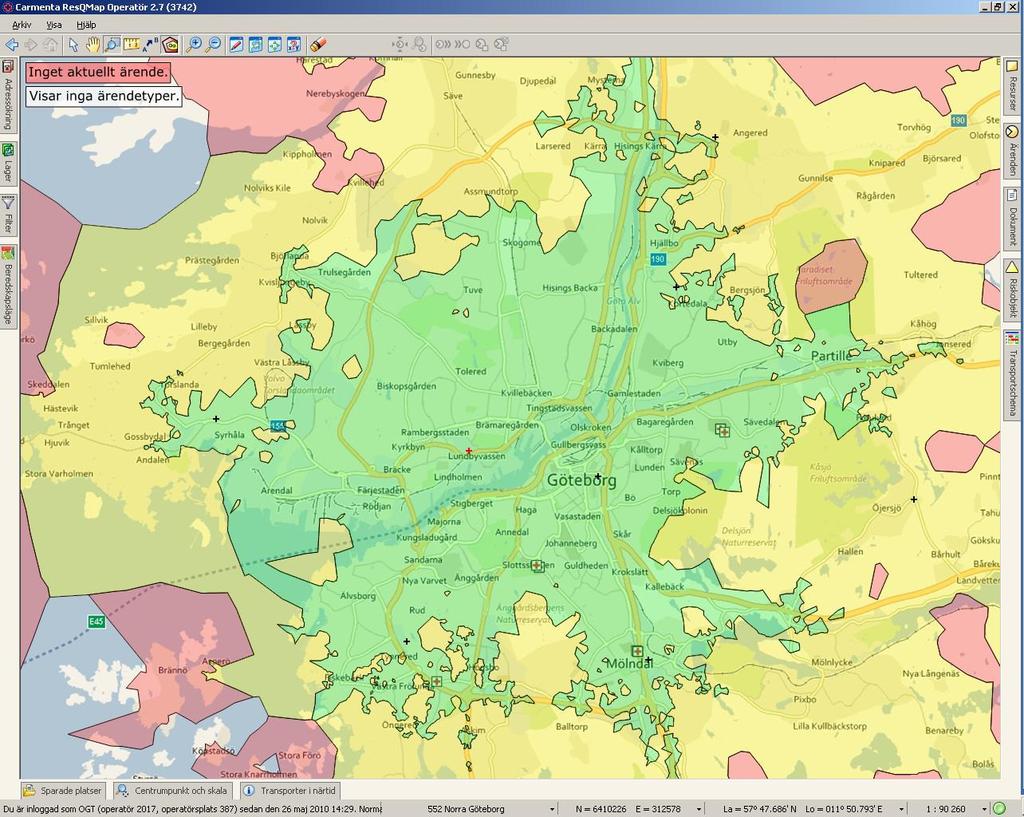This screenshot has height=817, width=1024.
Task: Open the Beredskapsläge side panel
Action: (8, 287)
